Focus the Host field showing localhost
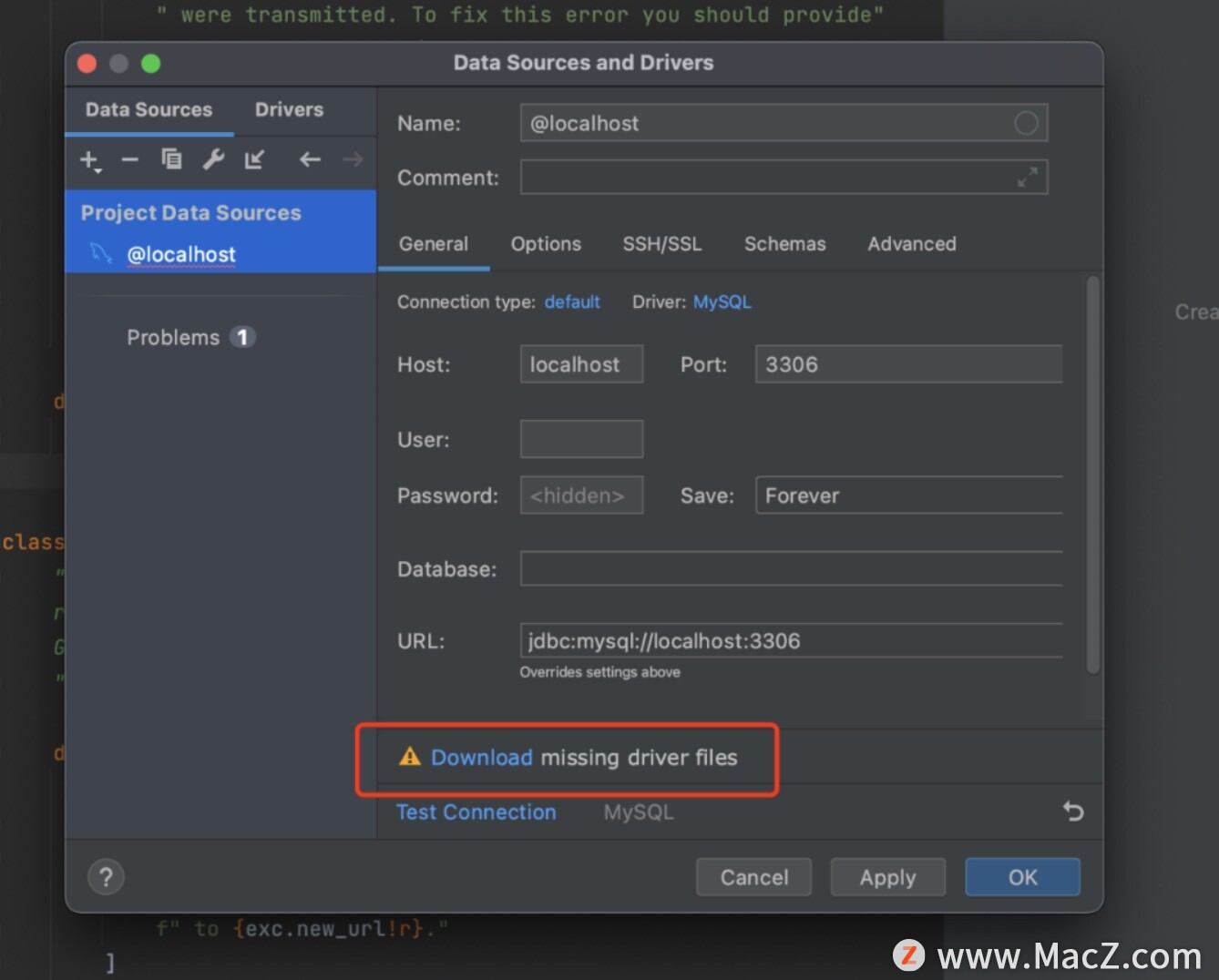Viewport: 1219px width, 980px height. coord(581,364)
